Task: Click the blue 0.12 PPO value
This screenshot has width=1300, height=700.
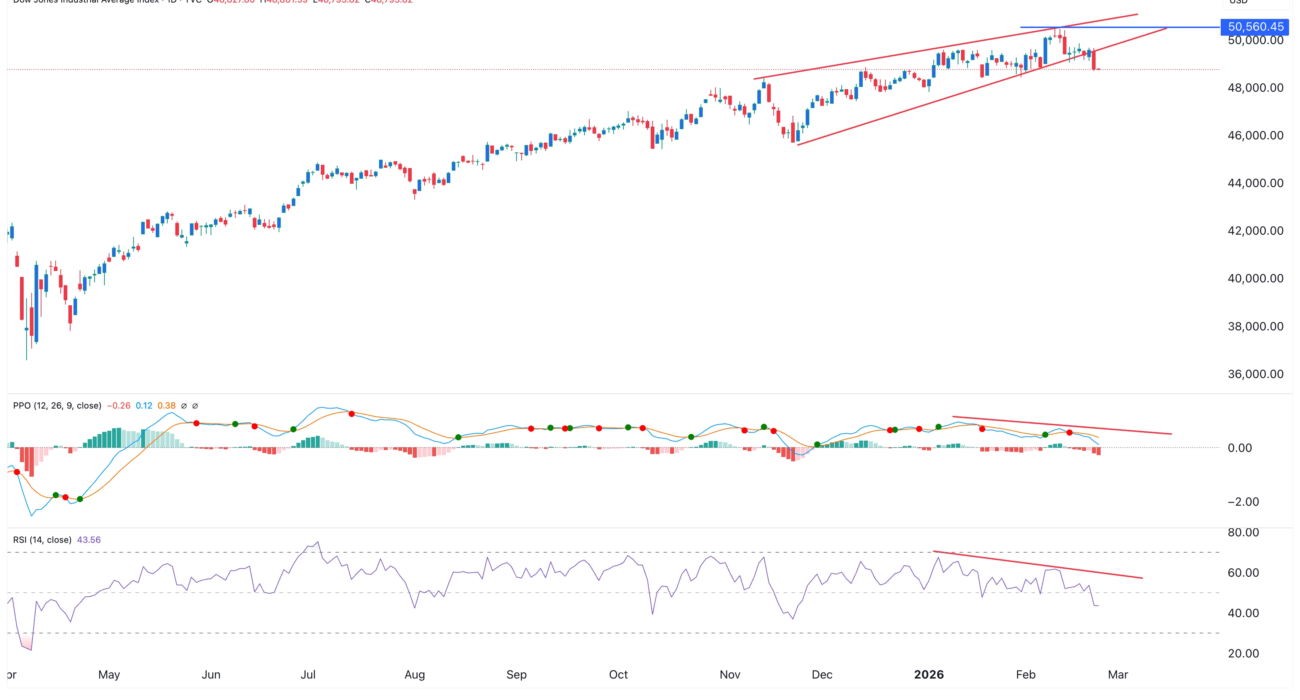Action: coord(144,406)
